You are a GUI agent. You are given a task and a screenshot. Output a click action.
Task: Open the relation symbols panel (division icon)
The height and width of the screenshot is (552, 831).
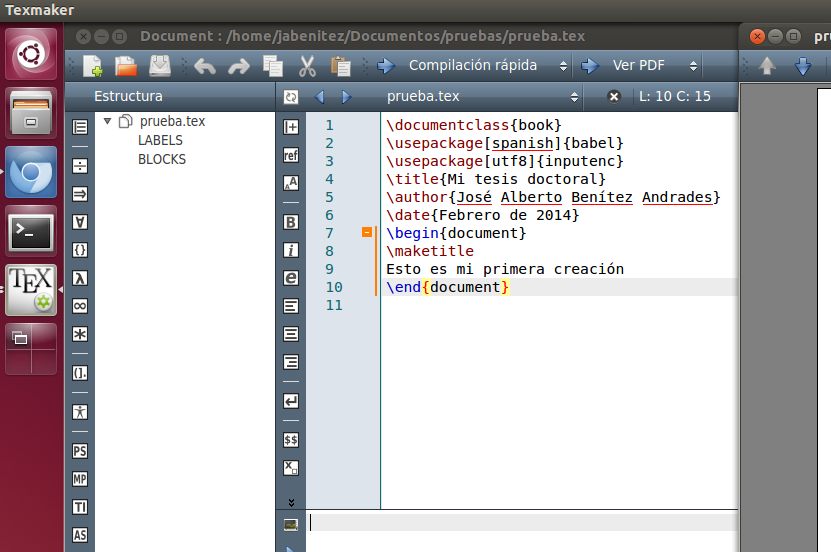(80, 166)
